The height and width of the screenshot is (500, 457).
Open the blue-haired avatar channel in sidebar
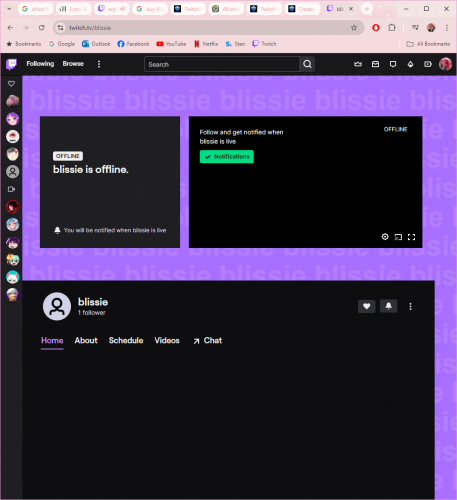(13, 224)
